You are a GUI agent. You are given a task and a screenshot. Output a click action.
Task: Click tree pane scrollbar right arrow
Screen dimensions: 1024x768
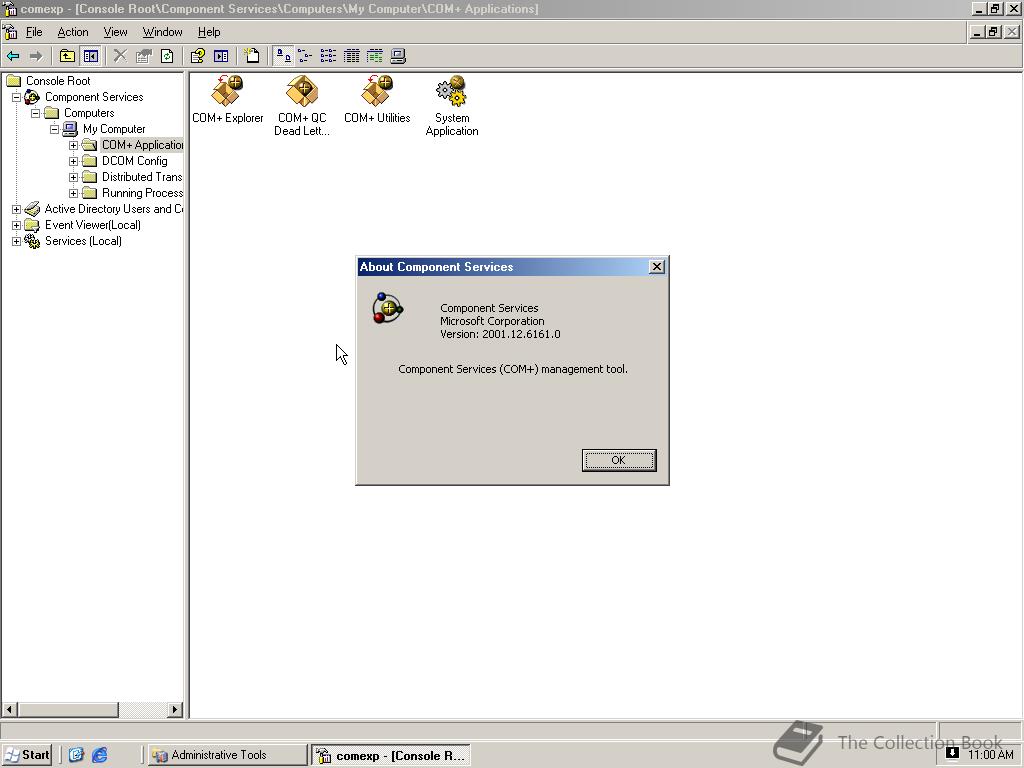[175, 709]
